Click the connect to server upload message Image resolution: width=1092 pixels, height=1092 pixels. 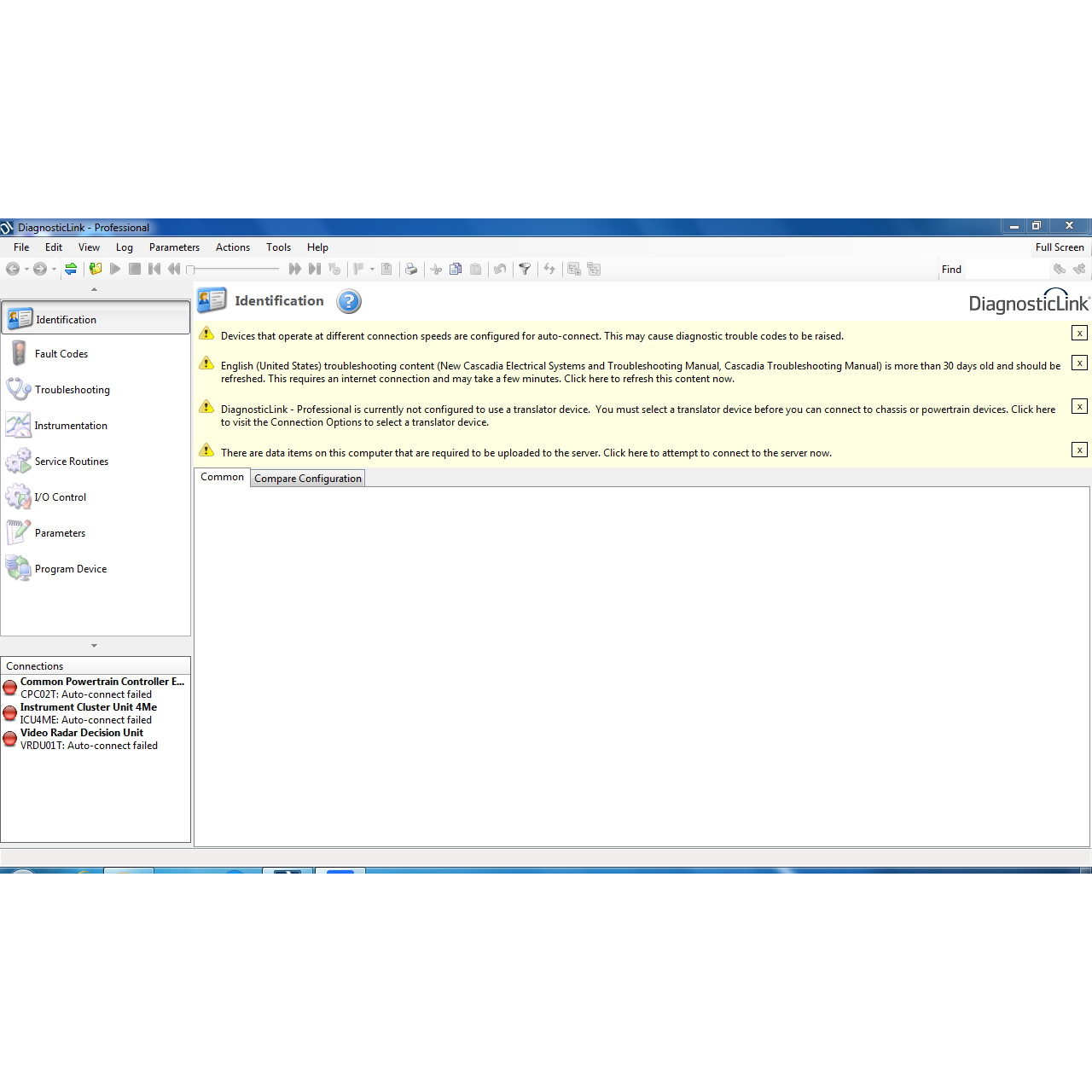526,453
